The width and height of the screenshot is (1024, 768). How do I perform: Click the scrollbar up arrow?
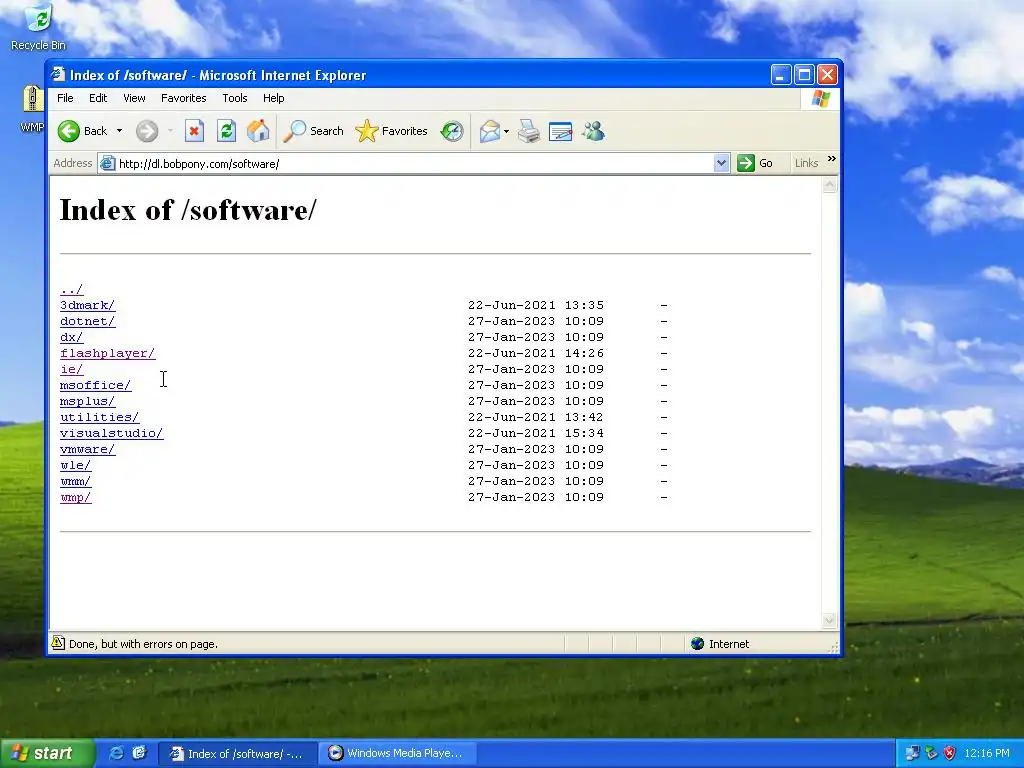point(829,185)
